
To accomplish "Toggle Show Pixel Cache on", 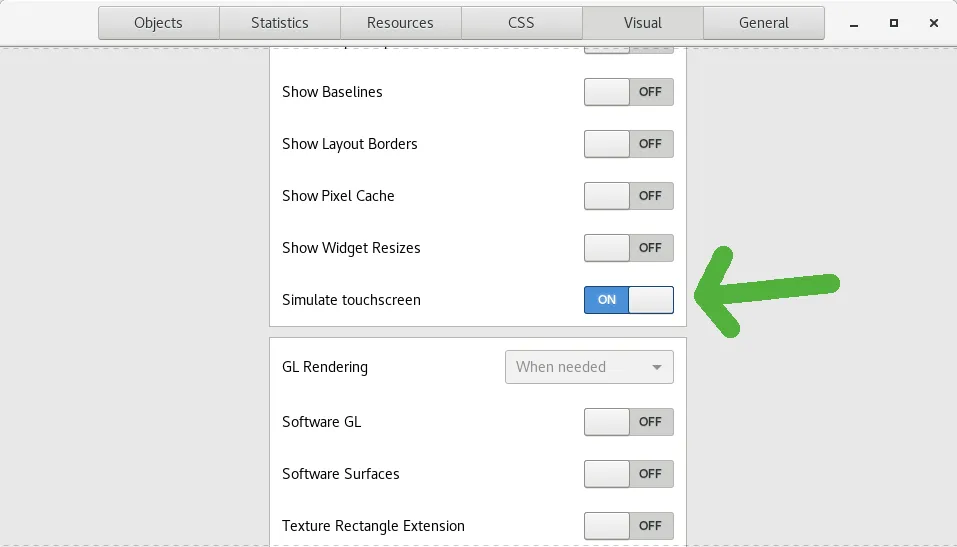I will point(628,196).
